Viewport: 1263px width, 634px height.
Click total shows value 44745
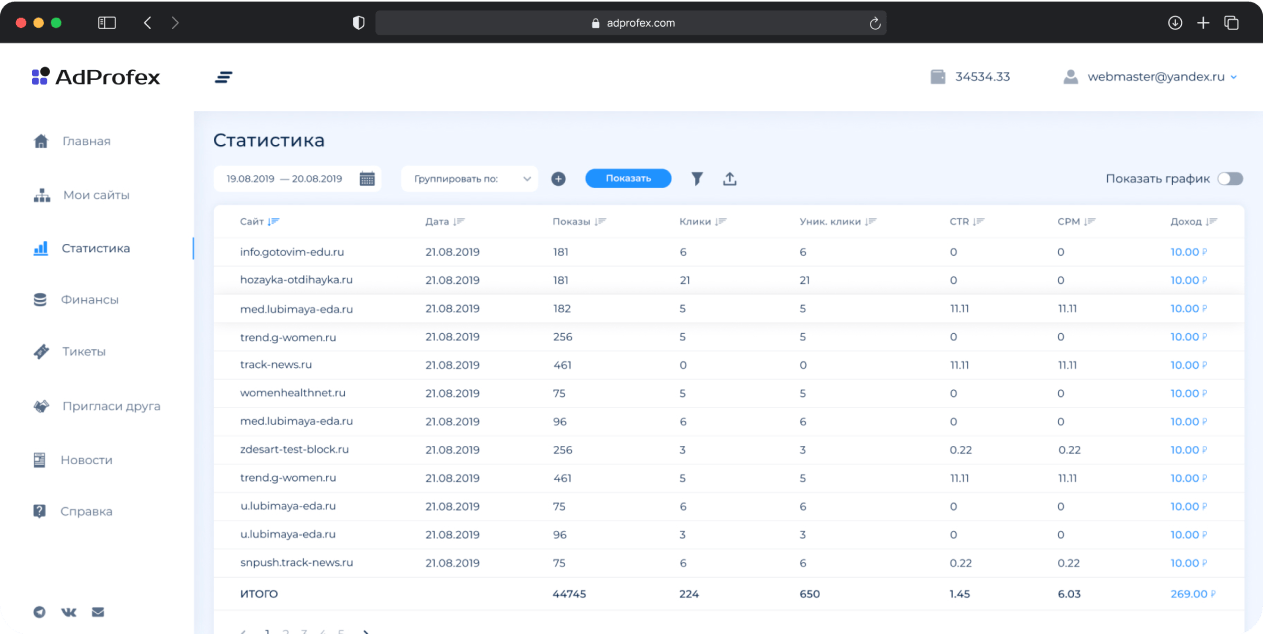(569, 594)
